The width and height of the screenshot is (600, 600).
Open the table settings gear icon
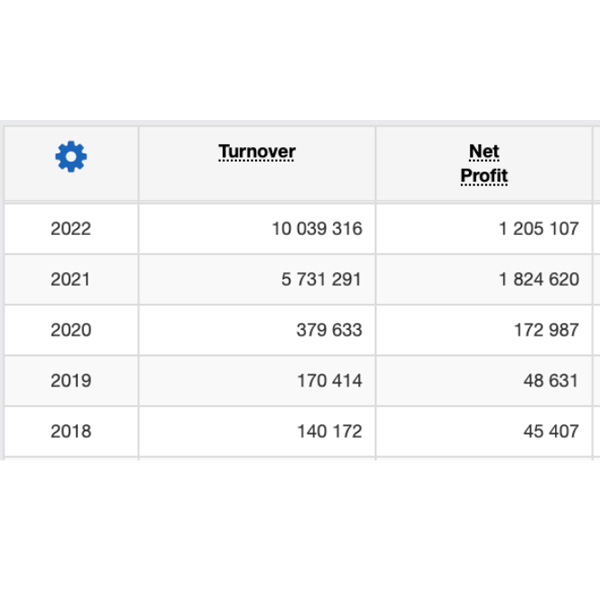click(x=71, y=156)
